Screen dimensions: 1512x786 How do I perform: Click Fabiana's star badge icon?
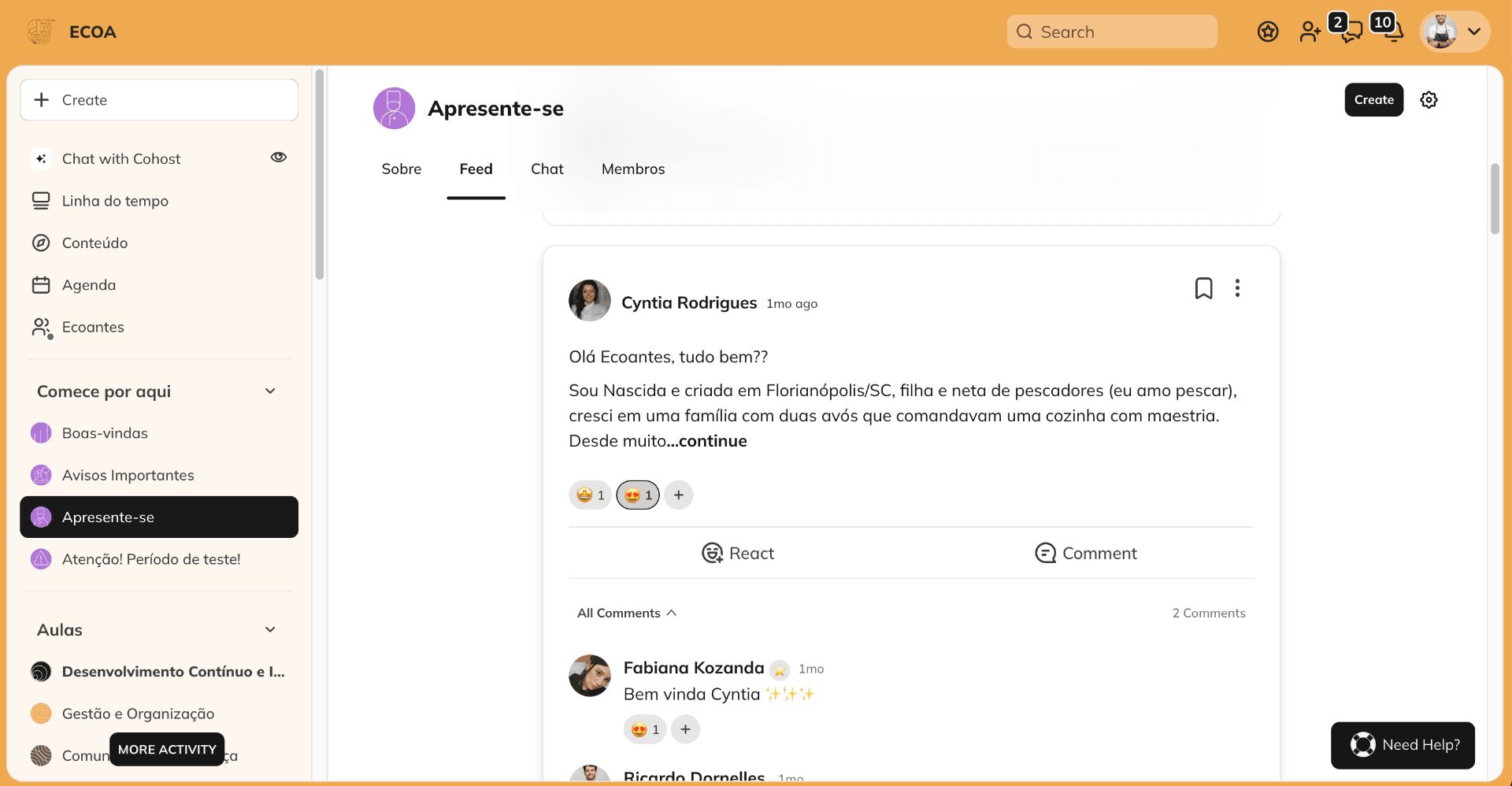pos(780,669)
